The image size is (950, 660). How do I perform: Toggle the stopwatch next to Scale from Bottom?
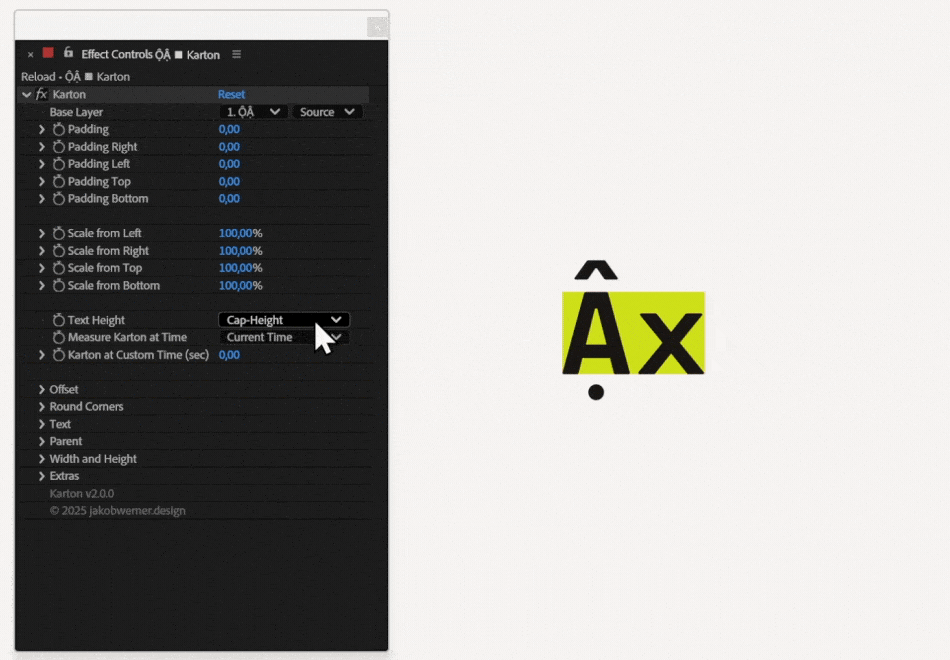[57, 285]
